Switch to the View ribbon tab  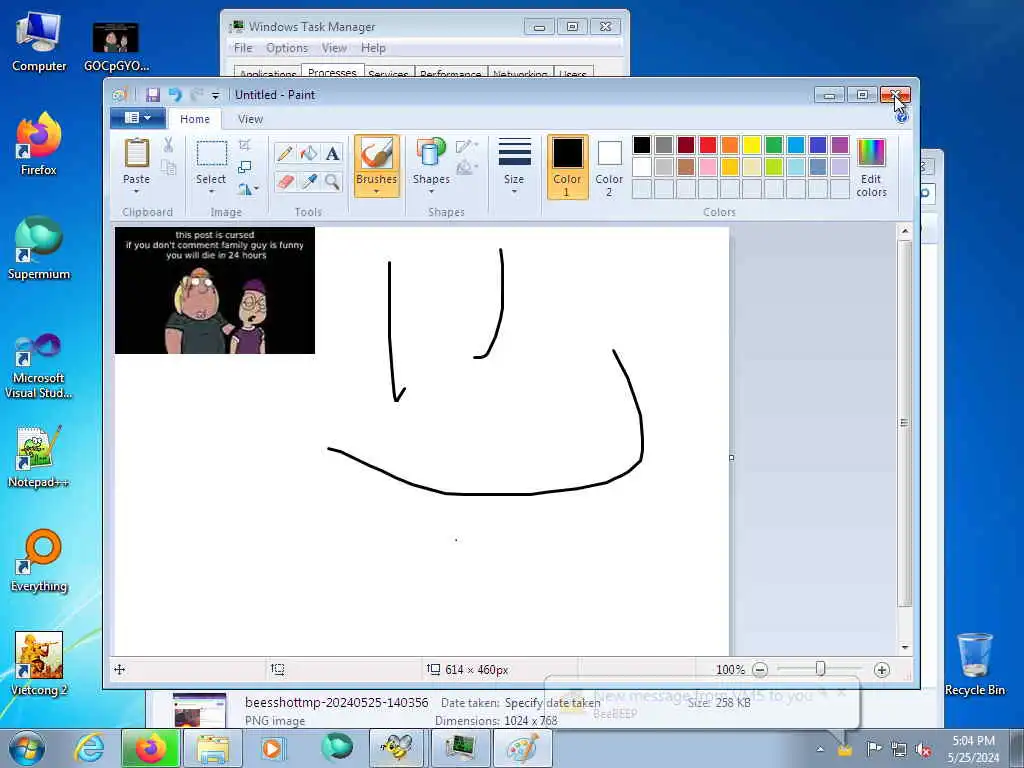pos(250,119)
